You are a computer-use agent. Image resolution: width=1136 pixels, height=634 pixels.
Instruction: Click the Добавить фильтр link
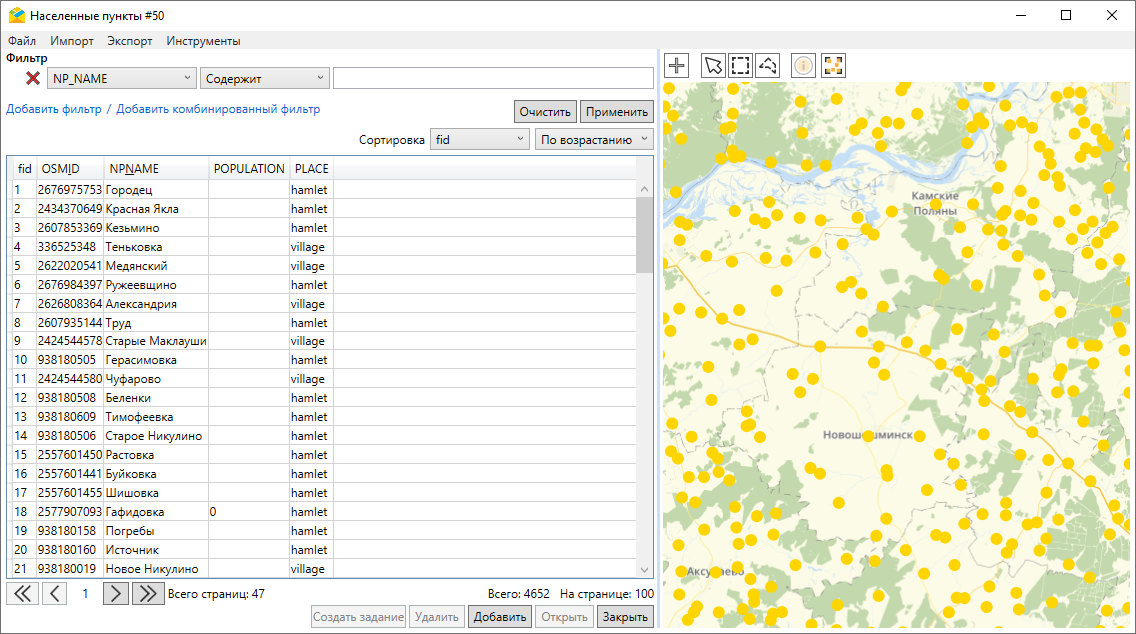(x=54, y=109)
